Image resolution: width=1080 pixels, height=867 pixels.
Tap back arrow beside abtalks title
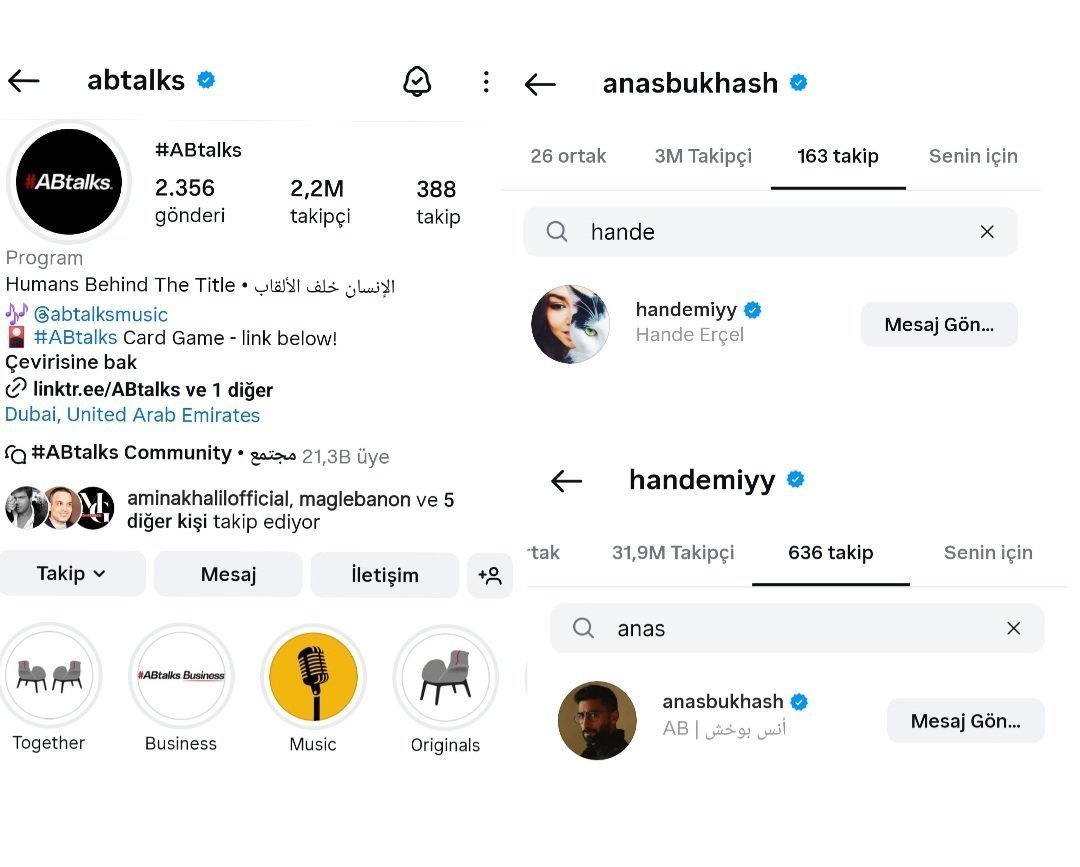point(23,81)
